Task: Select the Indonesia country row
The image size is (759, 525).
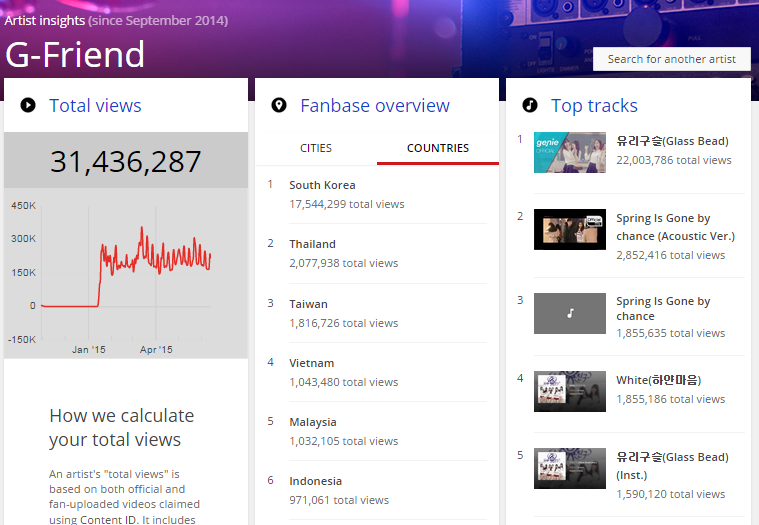Action: pos(378,490)
